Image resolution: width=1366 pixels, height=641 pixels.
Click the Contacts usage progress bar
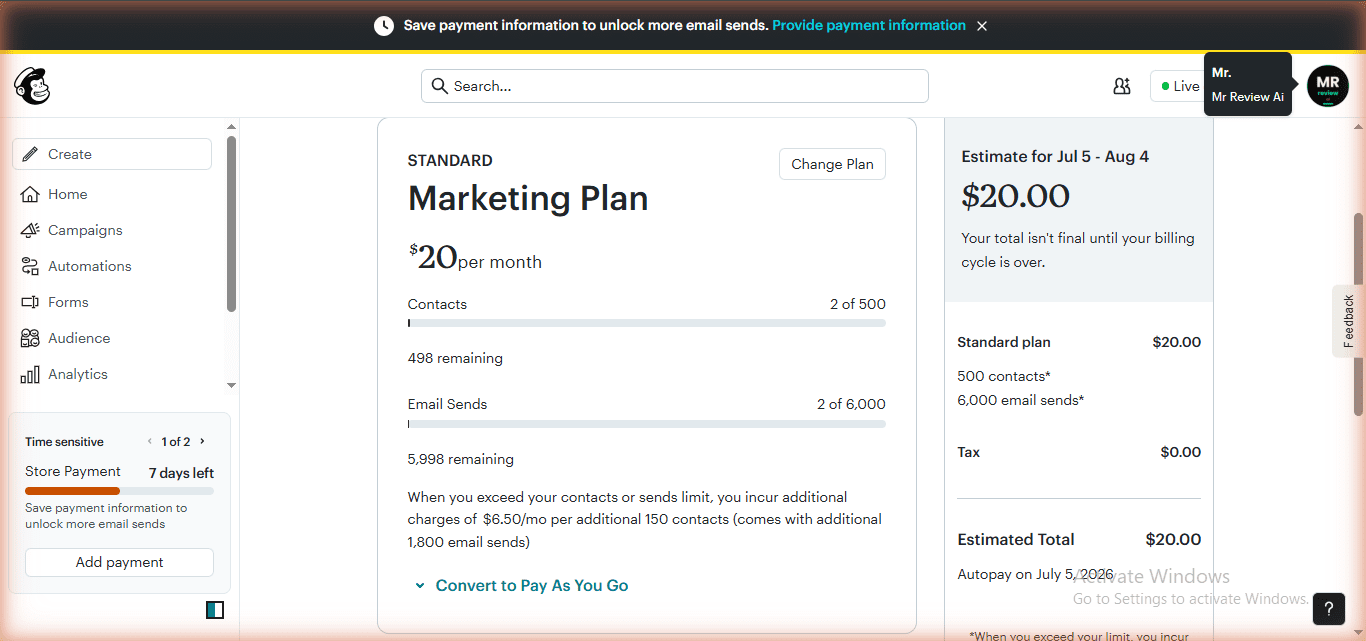[x=647, y=323]
